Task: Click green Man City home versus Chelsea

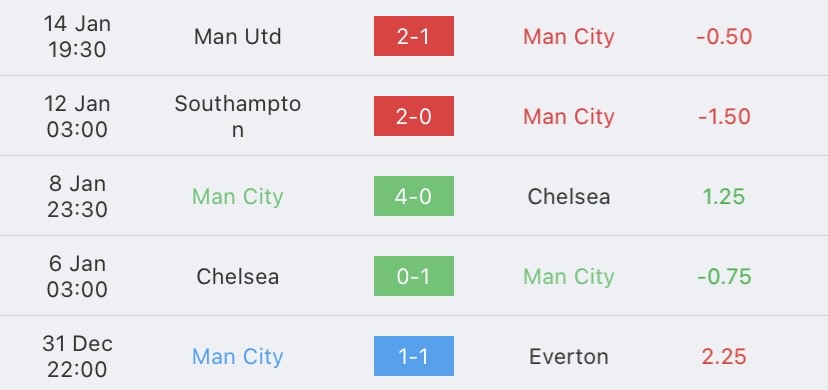Action: (x=238, y=197)
